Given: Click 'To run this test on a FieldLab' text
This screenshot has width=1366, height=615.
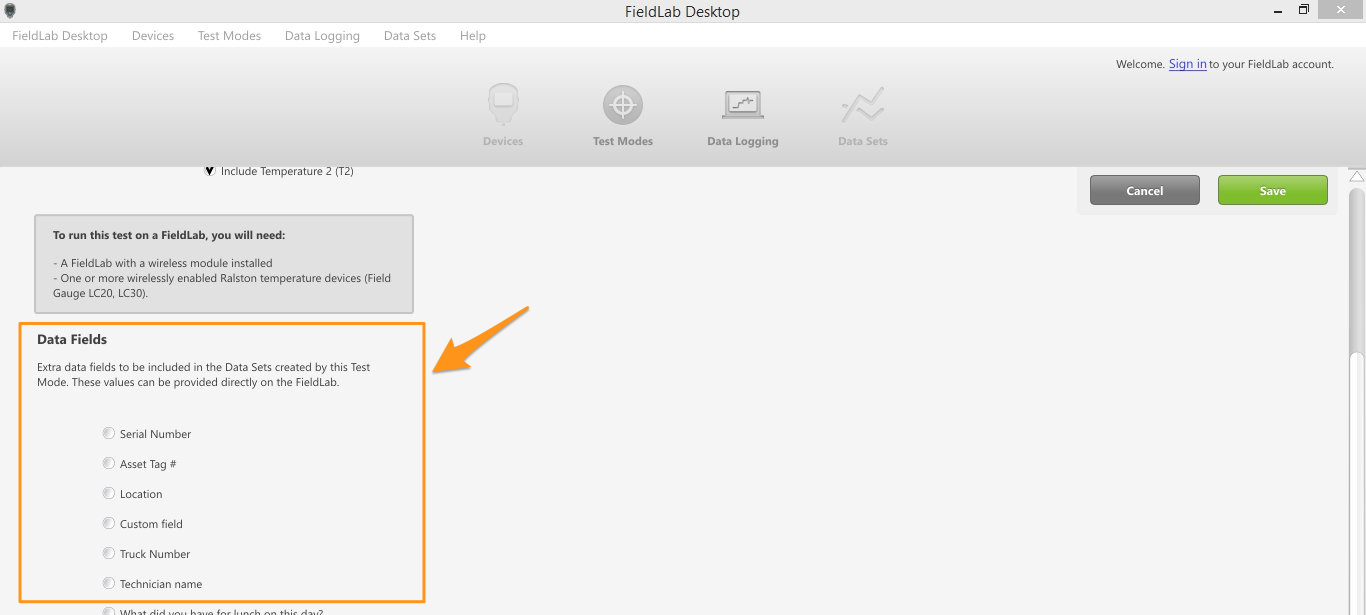Looking at the screenshot, I should point(169,236).
